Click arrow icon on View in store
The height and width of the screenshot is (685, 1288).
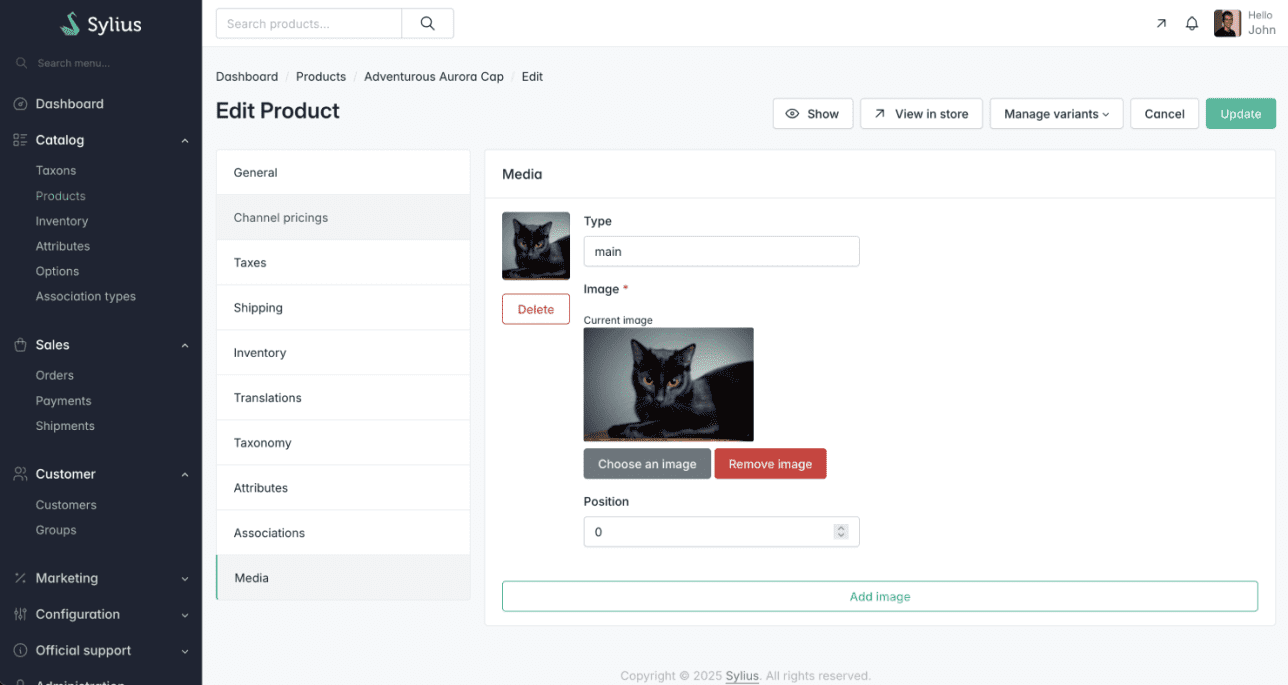coord(880,114)
